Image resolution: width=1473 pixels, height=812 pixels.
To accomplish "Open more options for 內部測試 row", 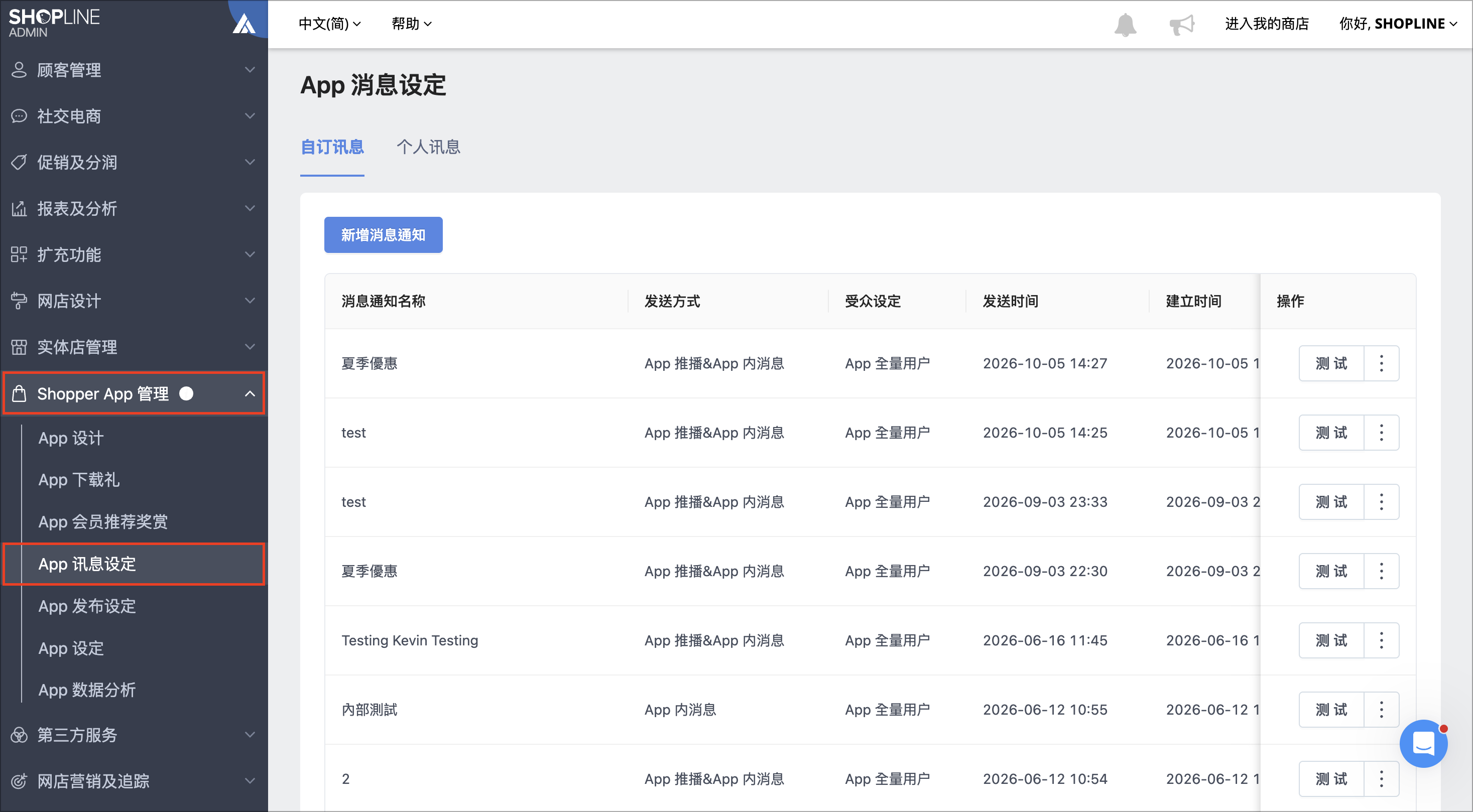I will point(1381,709).
